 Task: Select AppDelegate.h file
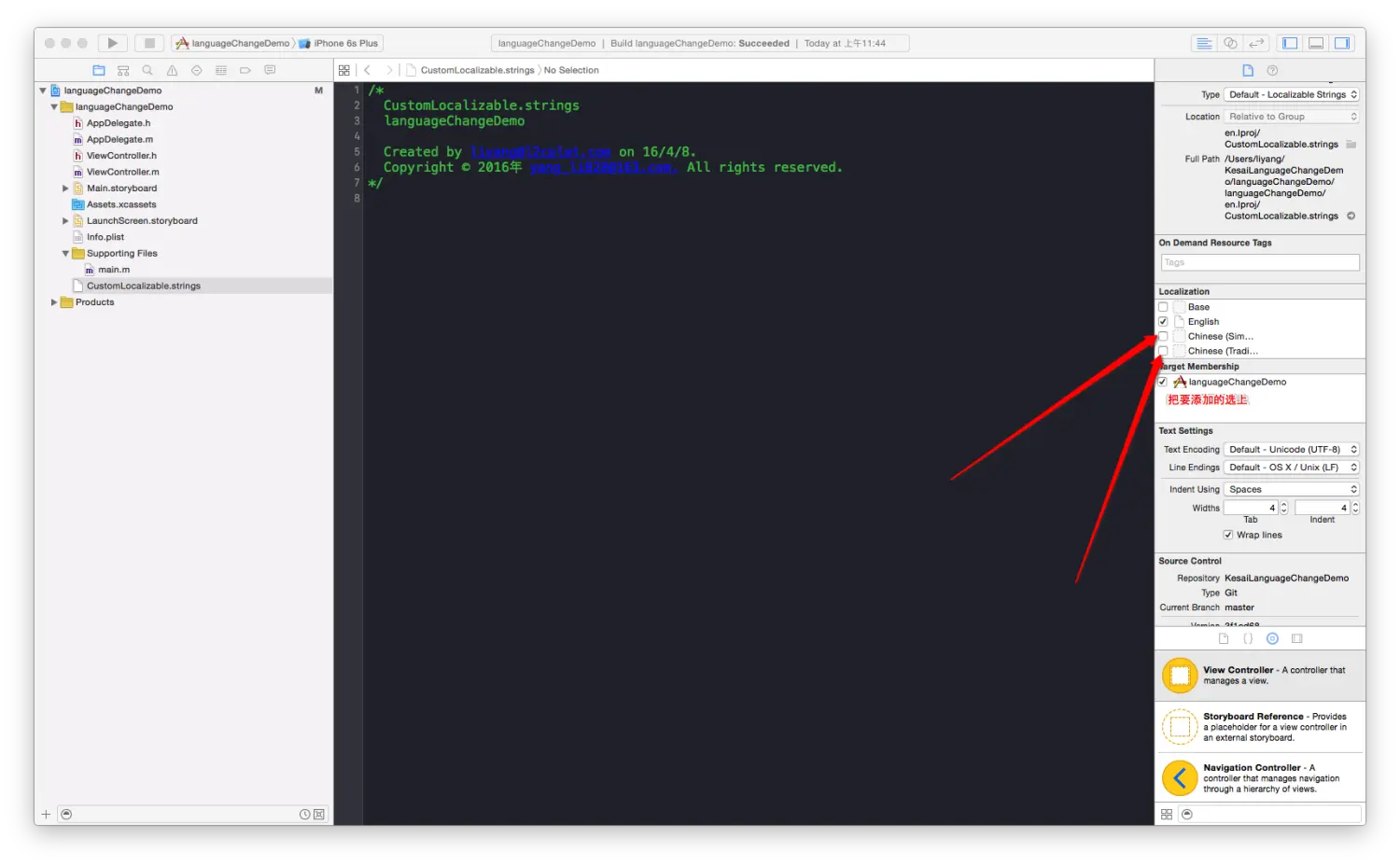(x=119, y=123)
